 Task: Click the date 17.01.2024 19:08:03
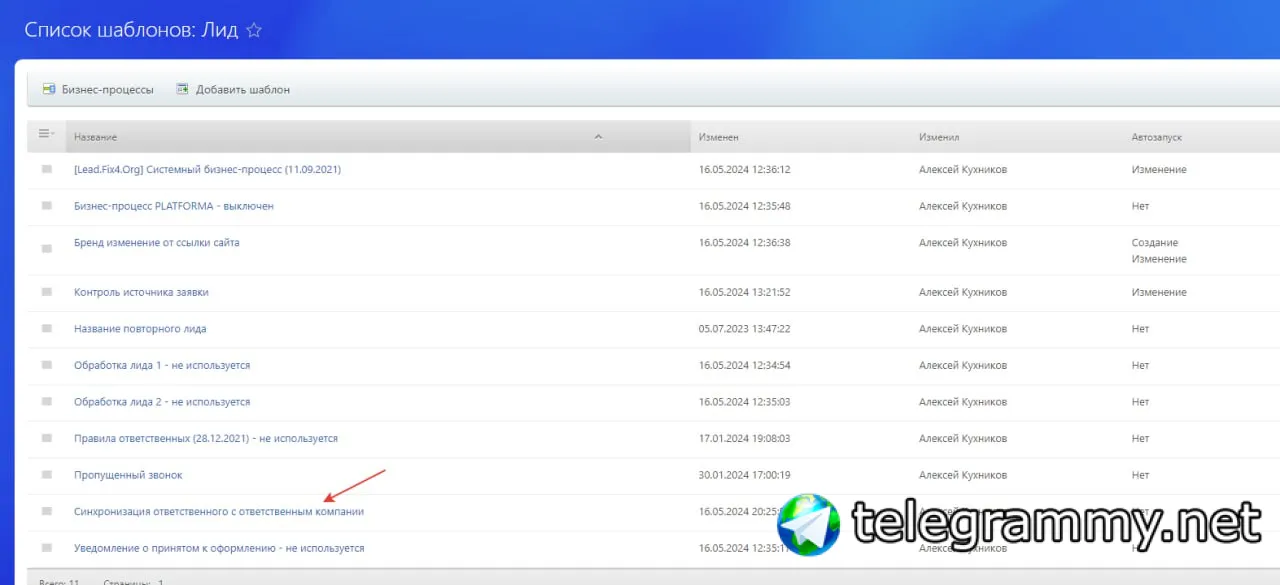[x=745, y=438]
